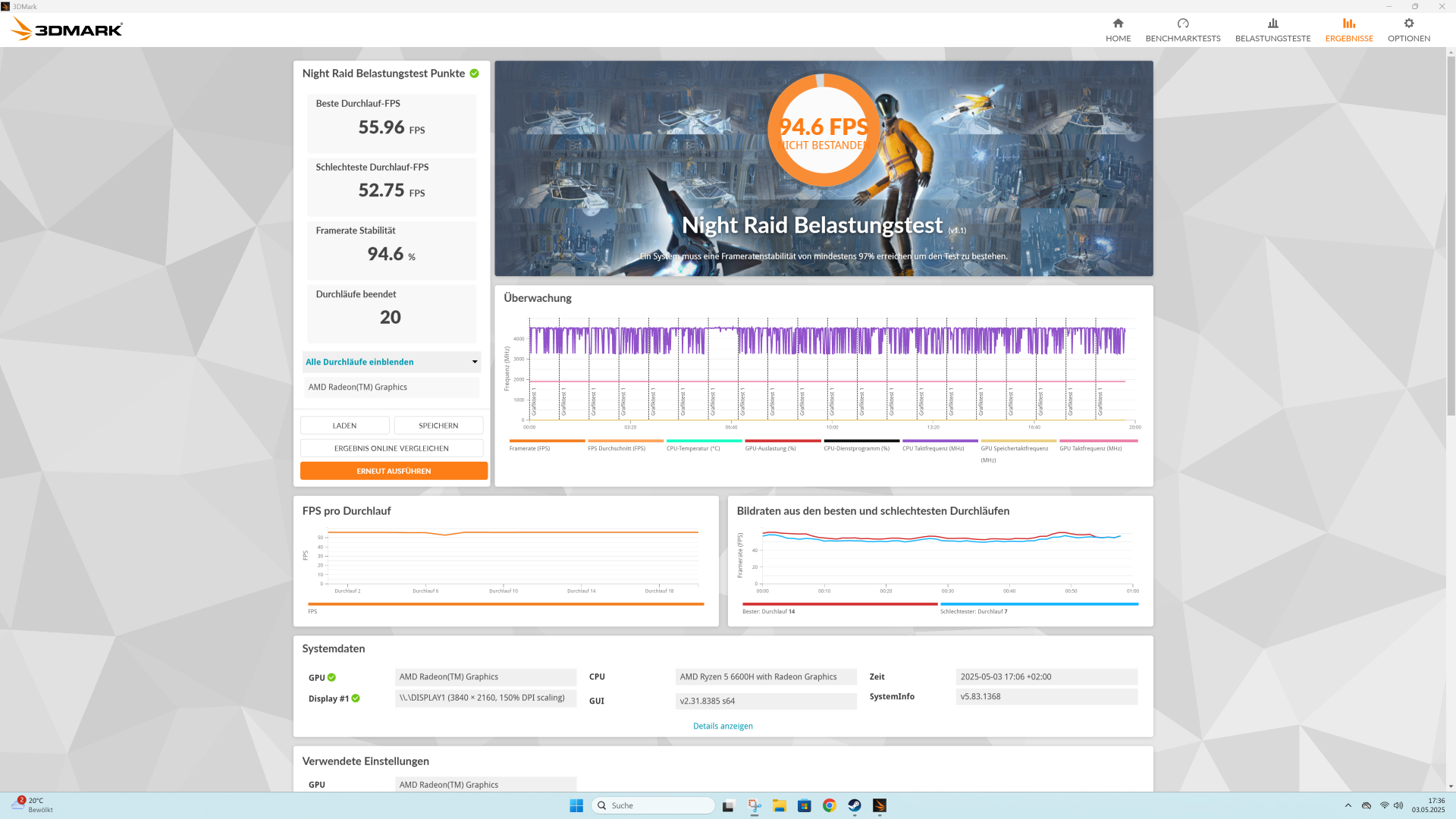This screenshot has width=1456, height=819.
Task: Click the SystemInfo version v5.83.1368
Action: 1046,696
